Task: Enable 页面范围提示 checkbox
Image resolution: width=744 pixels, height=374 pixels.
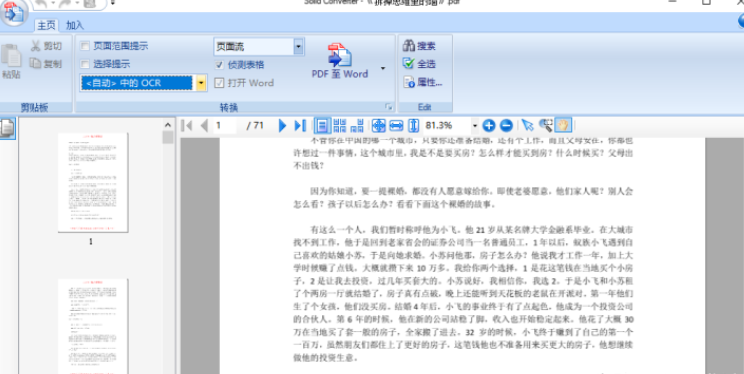Action: [85, 46]
